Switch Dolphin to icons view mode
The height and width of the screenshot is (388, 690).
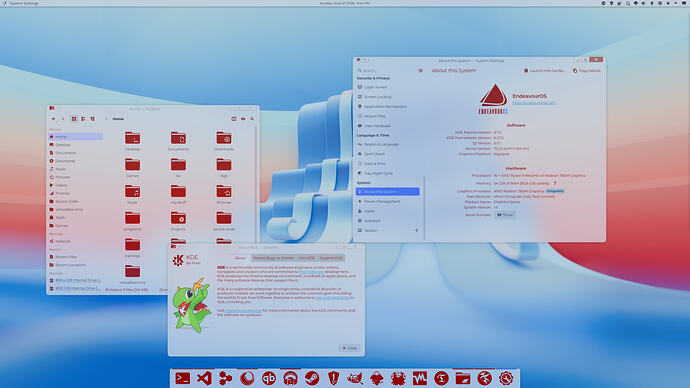[x=74, y=119]
